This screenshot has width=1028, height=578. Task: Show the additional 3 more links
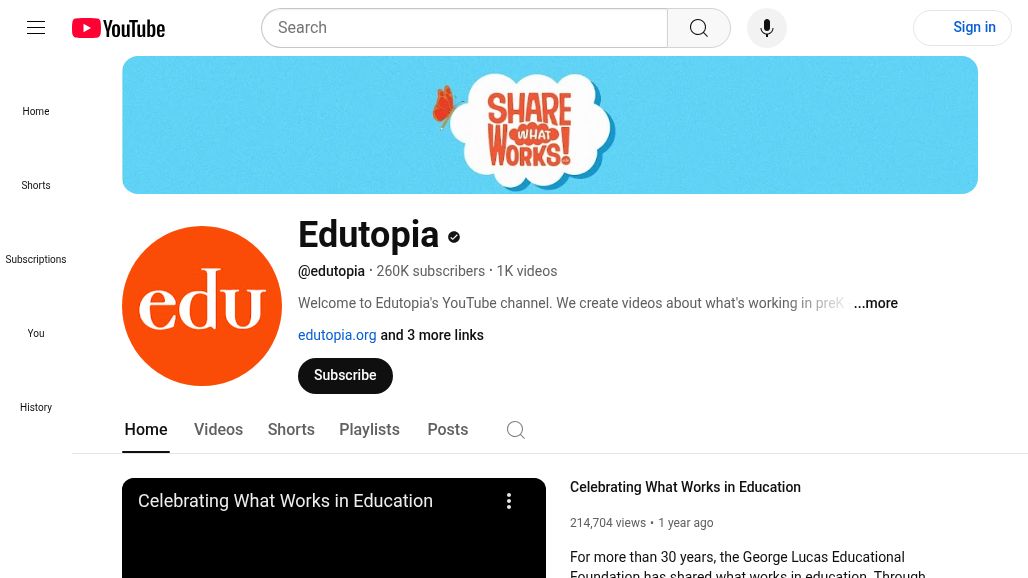pos(432,335)
